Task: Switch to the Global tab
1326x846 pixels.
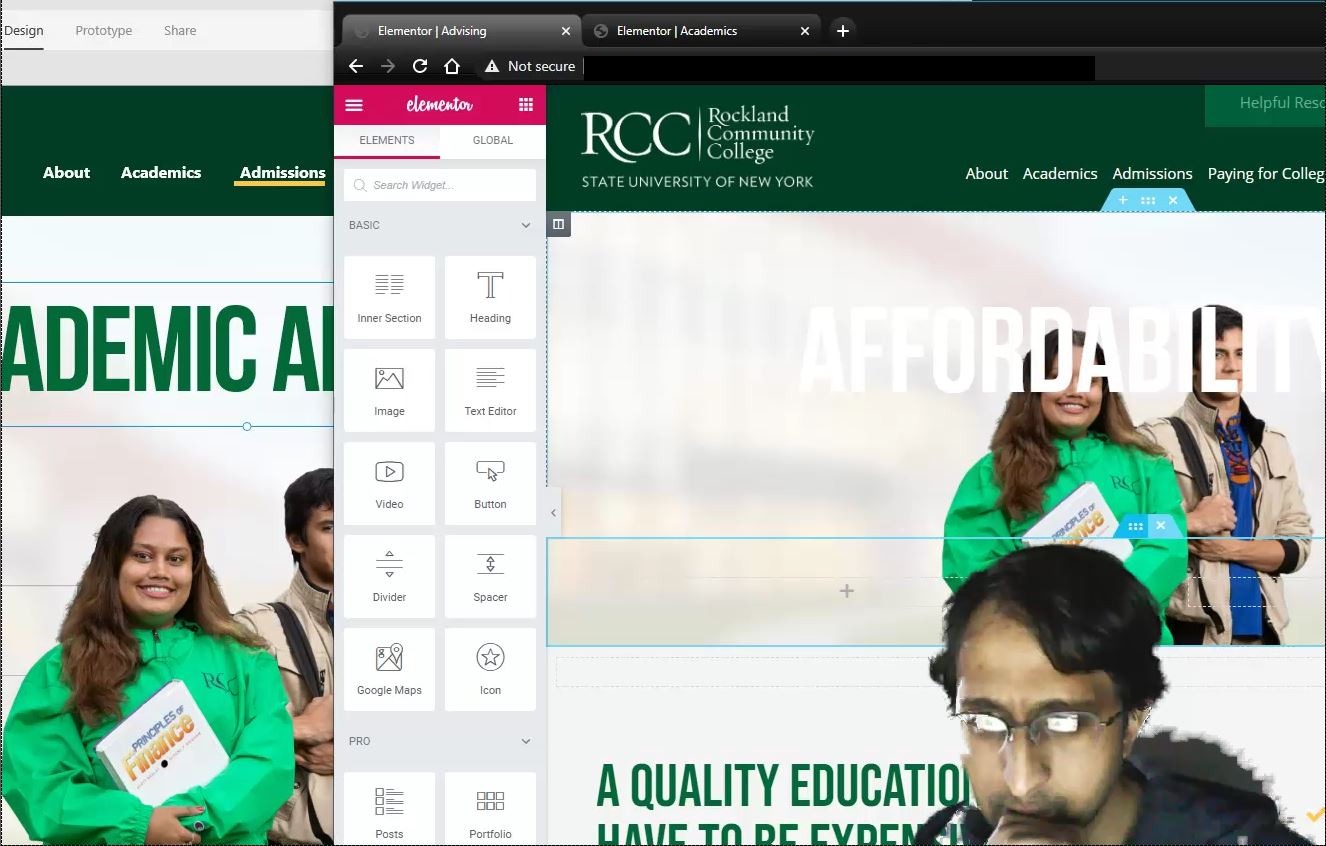Action: [x=492, y=141]
